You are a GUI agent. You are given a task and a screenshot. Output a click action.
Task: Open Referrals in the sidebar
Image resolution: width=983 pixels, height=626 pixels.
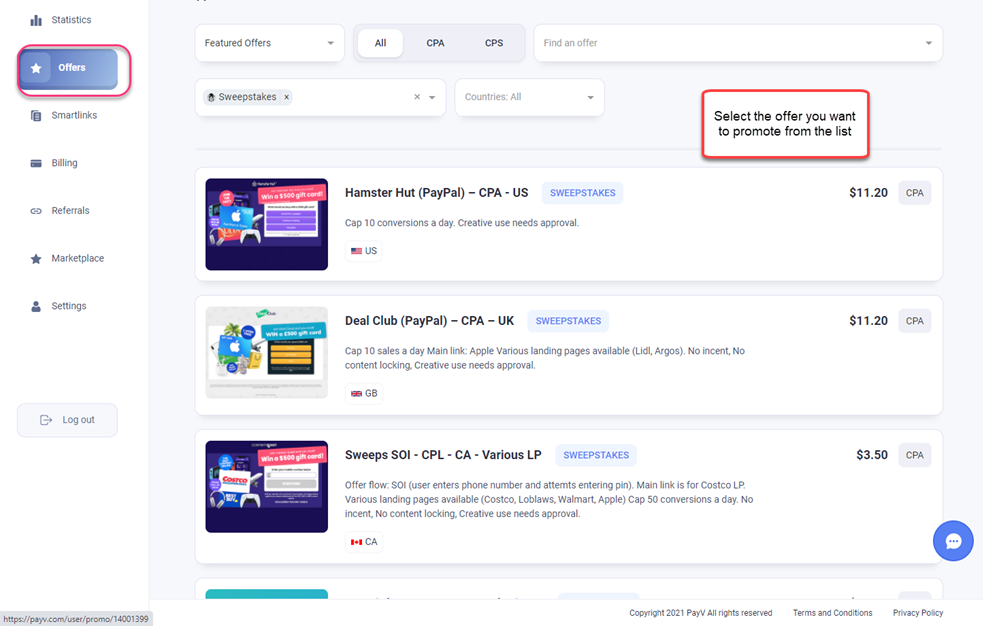(x=70, y=211)
